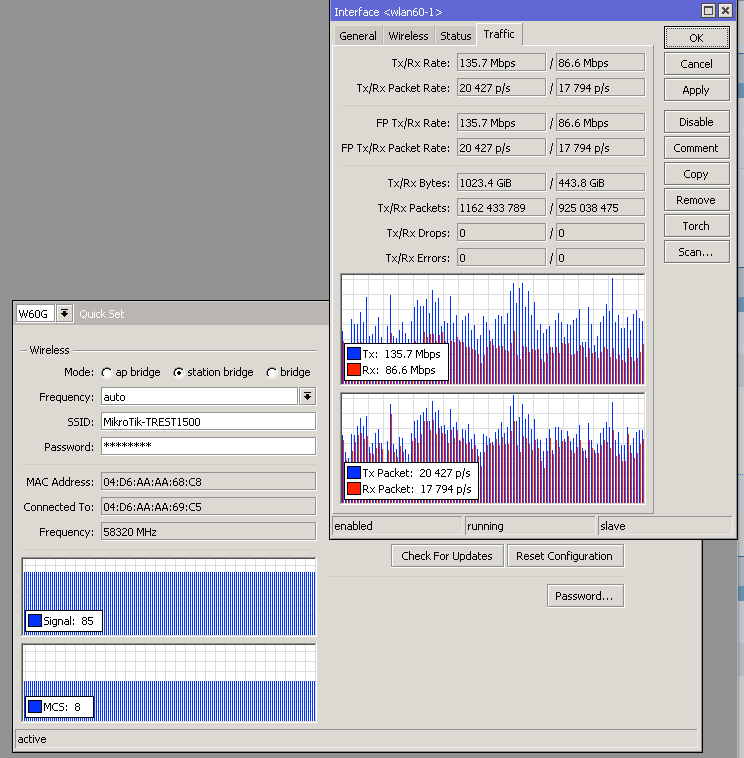
Task: Click the enabled status cell
Action: point(397,526)
